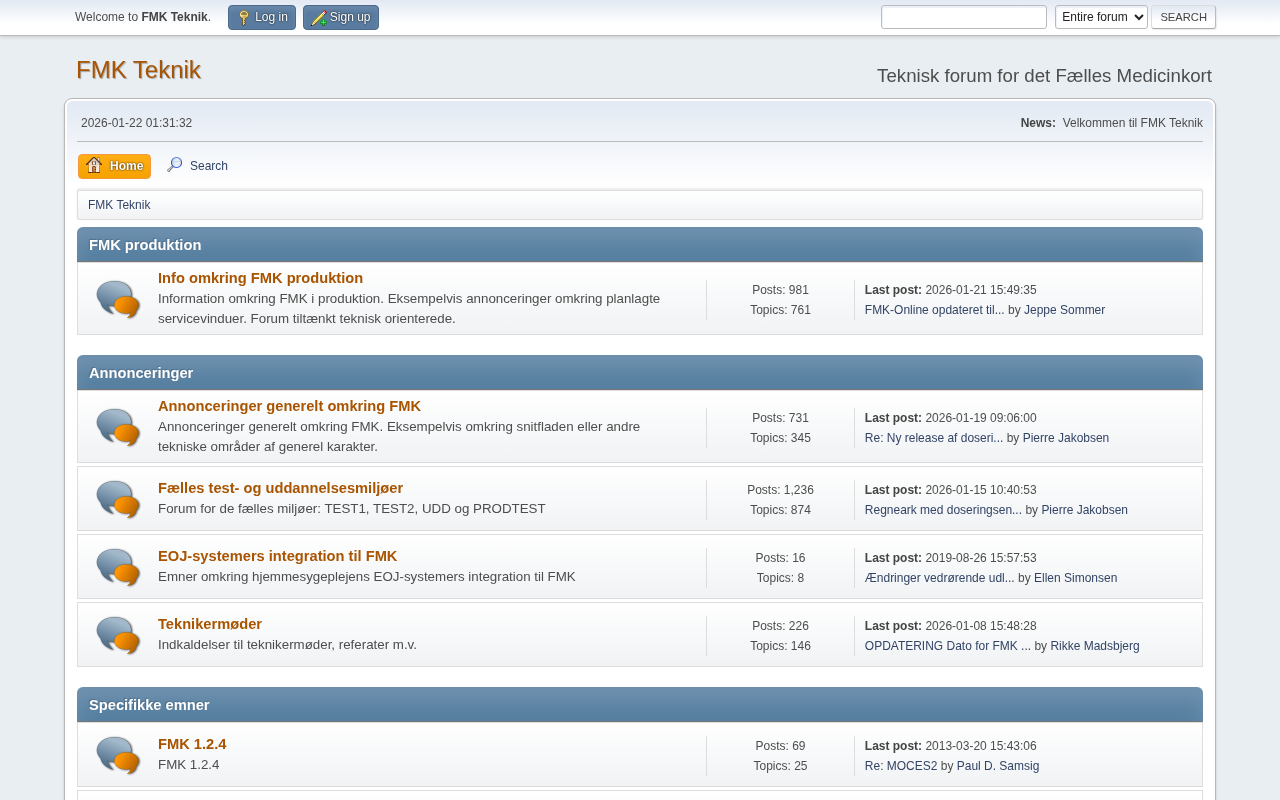Open last post Re: Ny release af doseri...

click(x=934, y=438)
